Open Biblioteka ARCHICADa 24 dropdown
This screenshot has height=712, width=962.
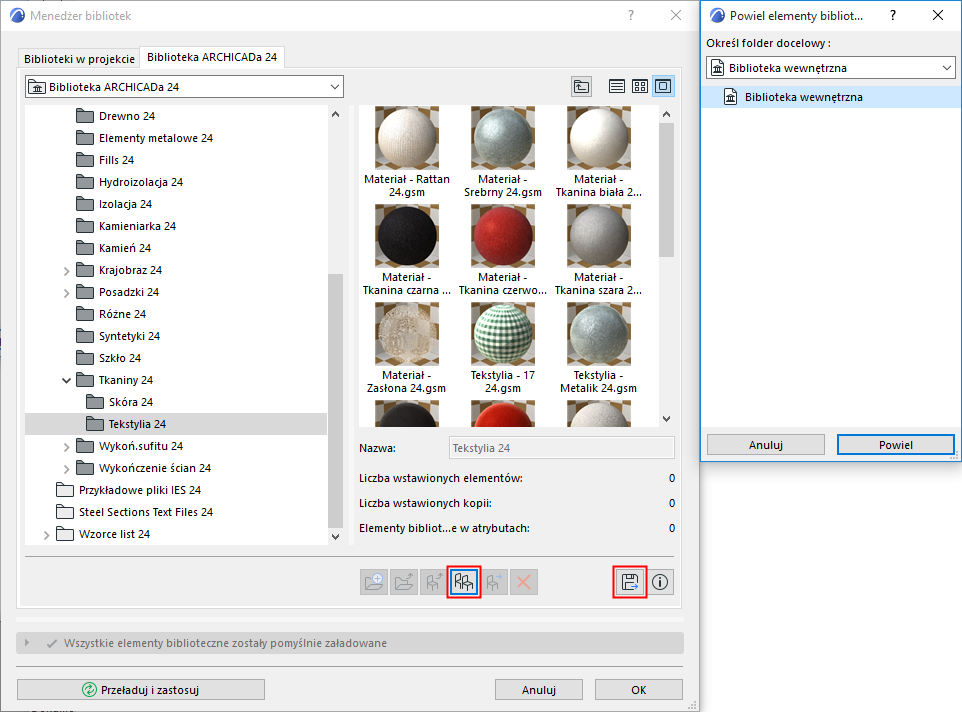tap(184, 87)
